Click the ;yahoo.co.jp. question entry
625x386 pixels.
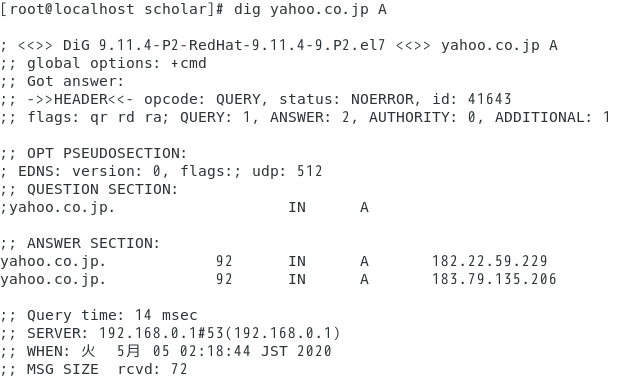58,208
